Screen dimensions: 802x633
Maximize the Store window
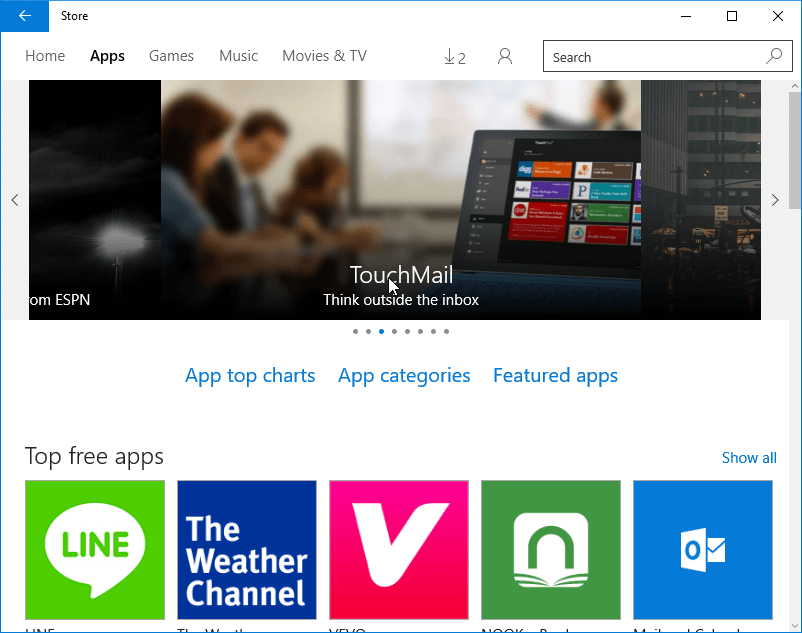(x=732, y=16)
